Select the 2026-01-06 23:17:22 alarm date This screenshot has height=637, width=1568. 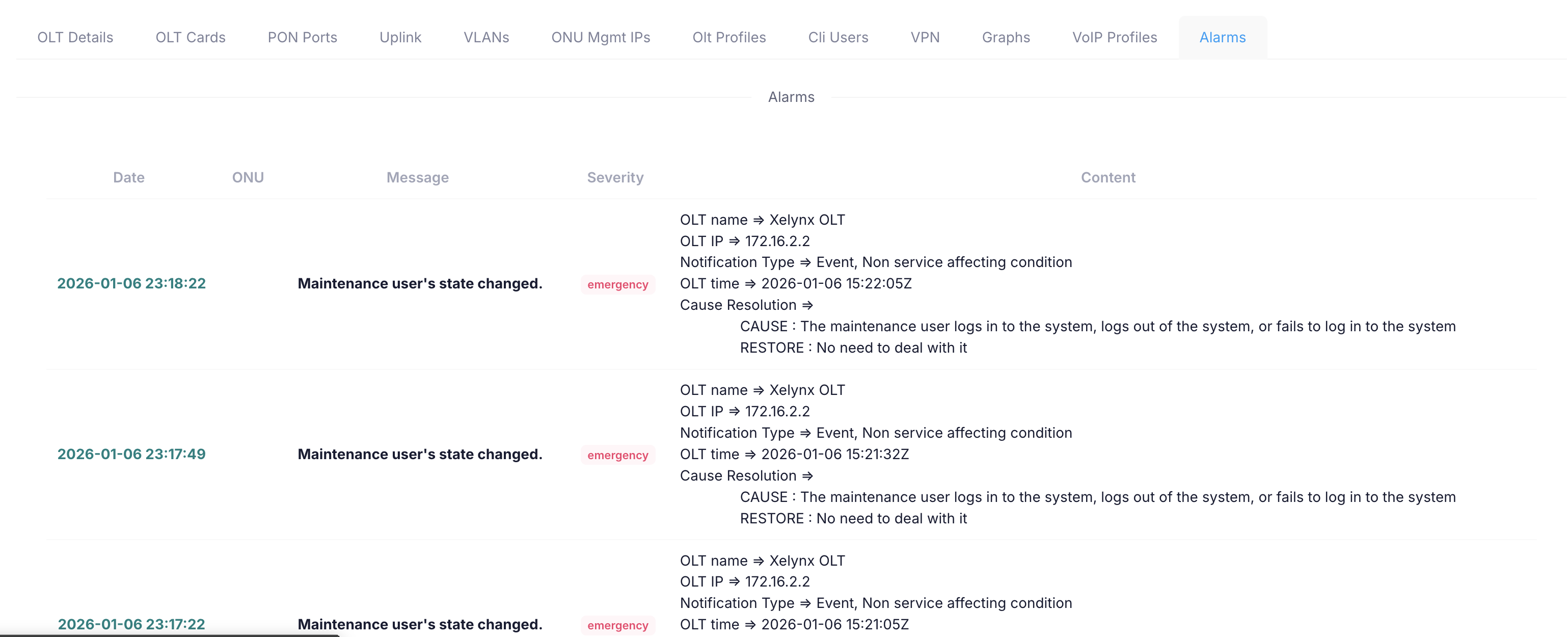point(131,624)
